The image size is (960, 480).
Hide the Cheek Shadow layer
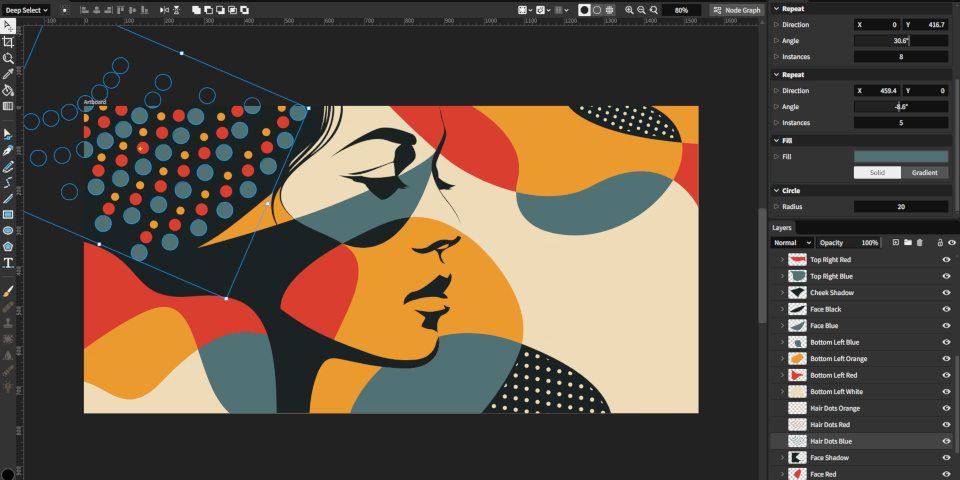(946, 293)
